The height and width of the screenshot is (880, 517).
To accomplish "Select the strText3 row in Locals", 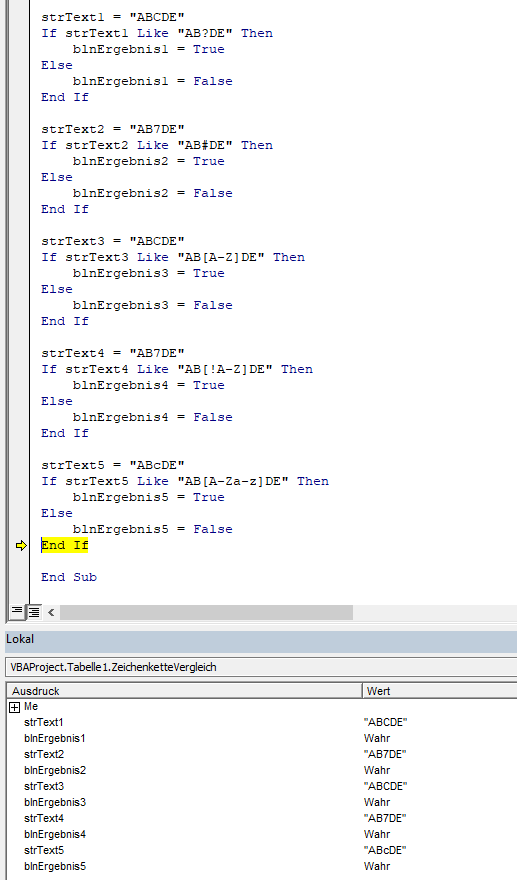I will pyautogui.click(x=262, y=786).
